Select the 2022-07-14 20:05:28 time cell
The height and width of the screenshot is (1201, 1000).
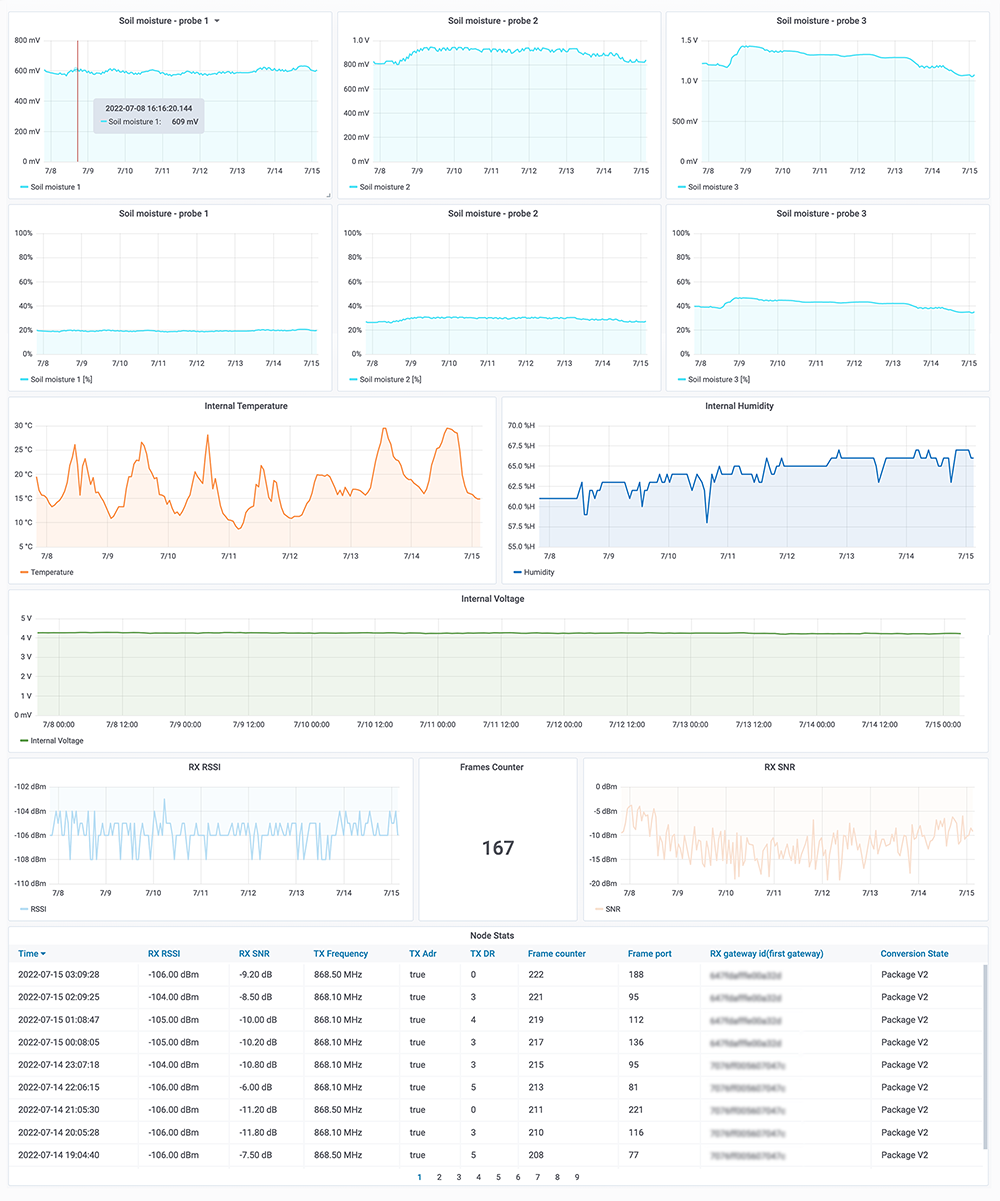pyautogui.click(x=73, y=1132)
